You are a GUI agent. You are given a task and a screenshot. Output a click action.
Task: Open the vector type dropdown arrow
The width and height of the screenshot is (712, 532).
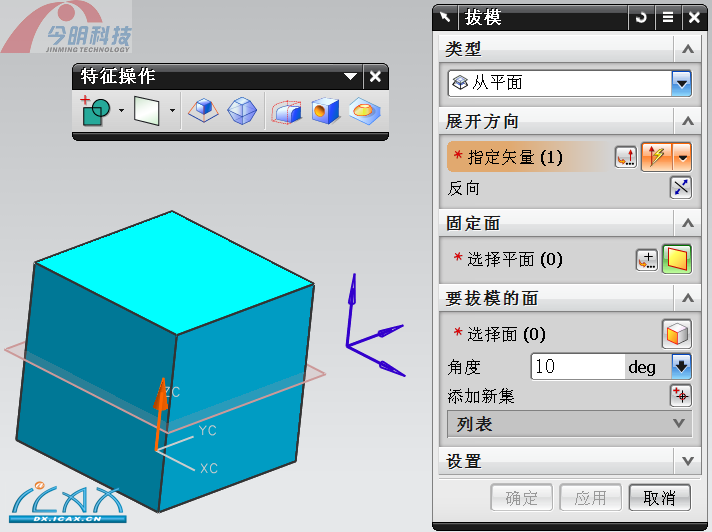(x=682, y=157)
